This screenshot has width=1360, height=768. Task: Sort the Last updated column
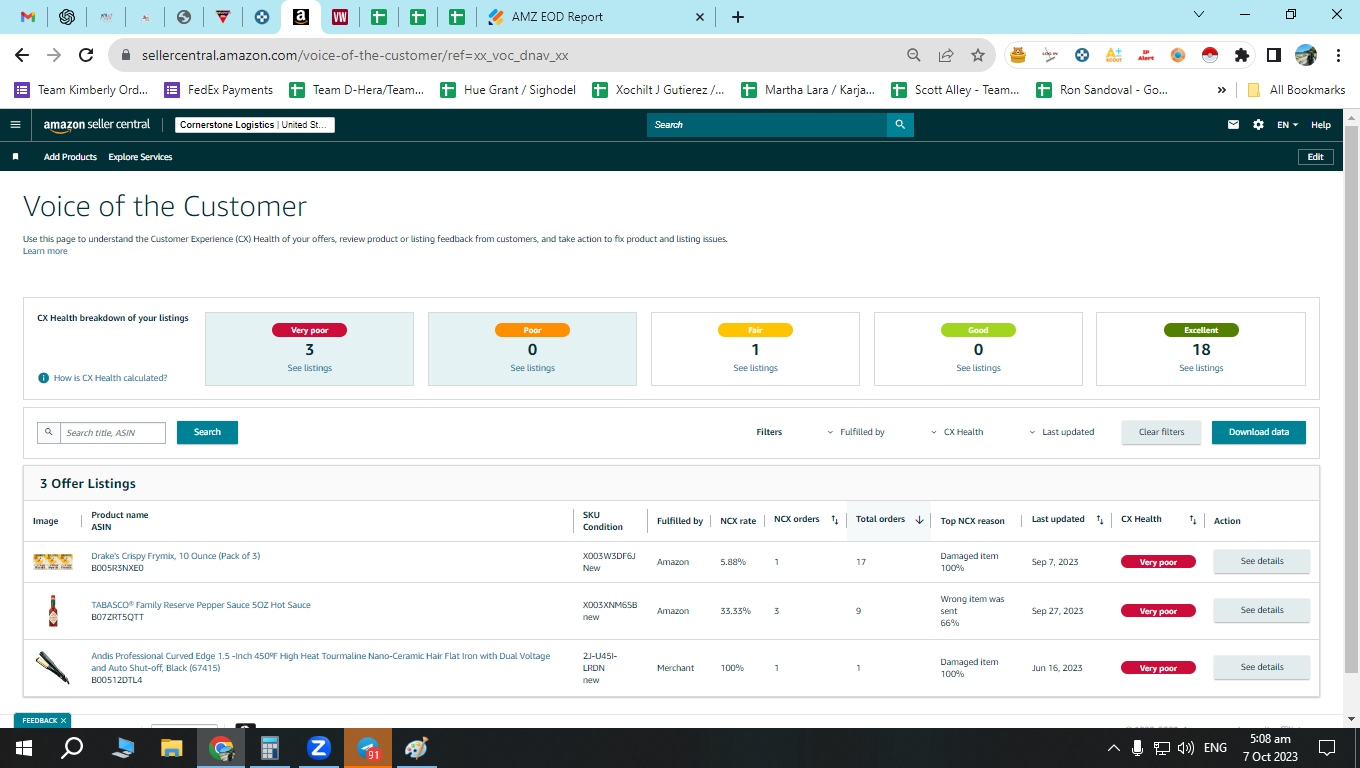pyautogui.click(x=1100, y=520)
